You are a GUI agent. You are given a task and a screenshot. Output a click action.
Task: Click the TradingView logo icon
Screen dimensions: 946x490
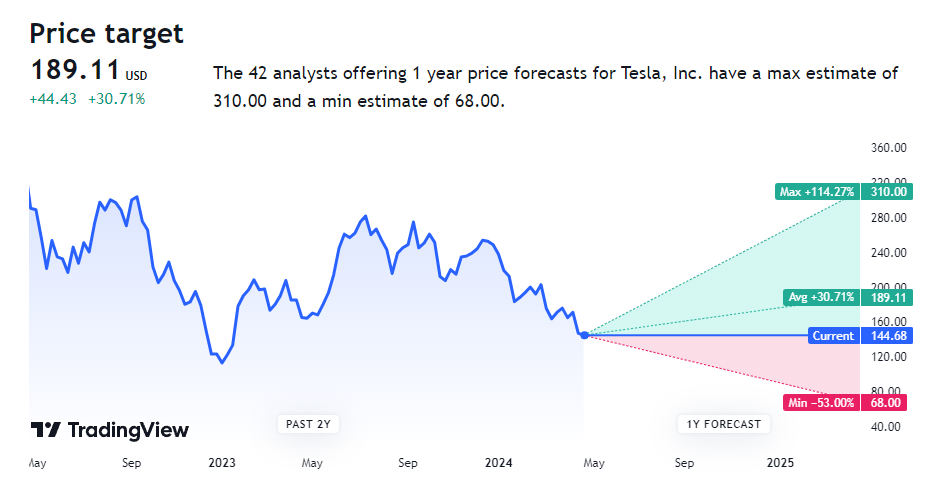click(x=45, y=430)
